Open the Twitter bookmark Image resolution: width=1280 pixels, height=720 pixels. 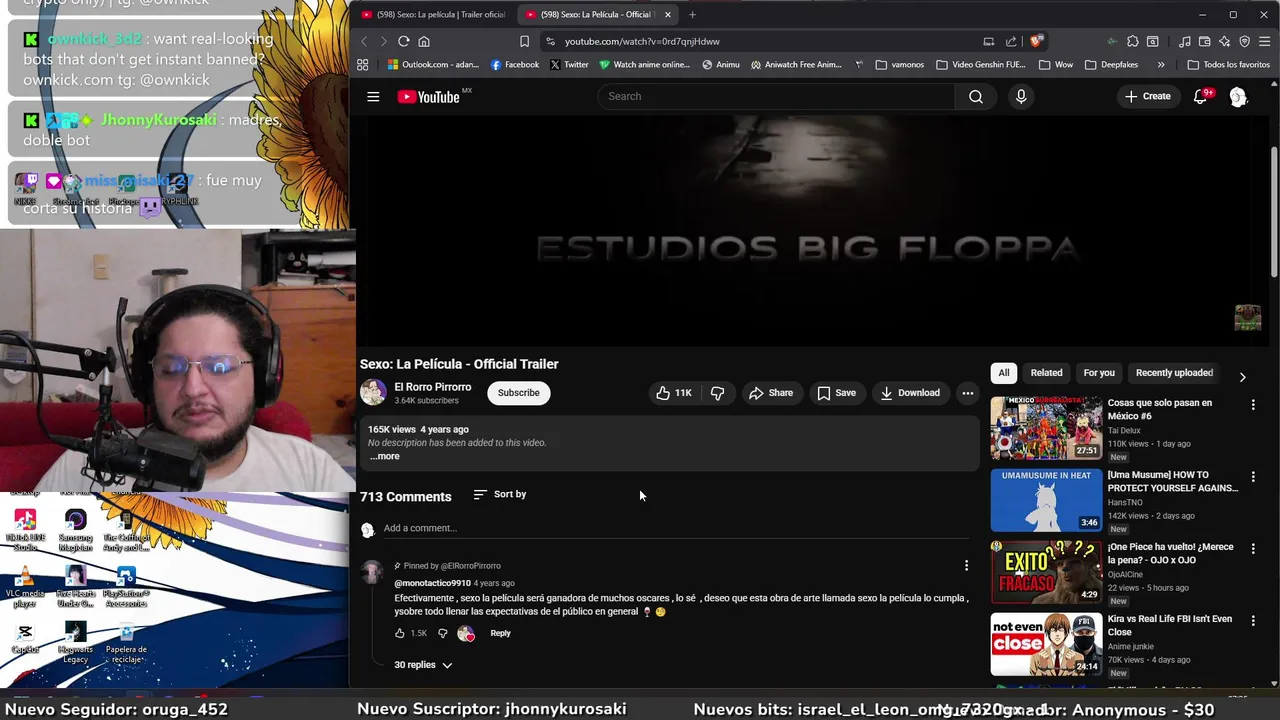(569, 64)
